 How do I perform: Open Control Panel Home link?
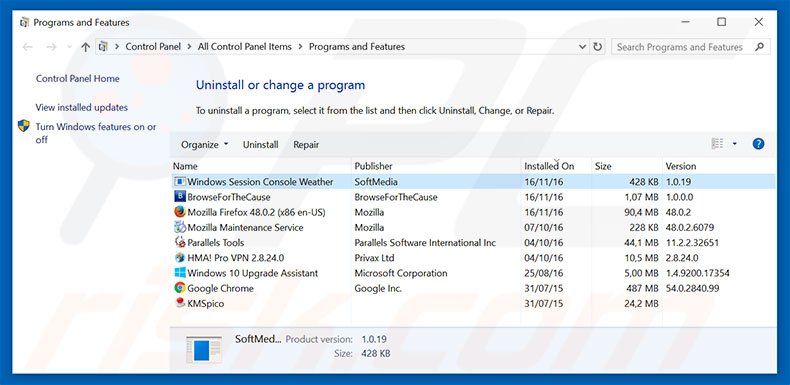tap(78, 79)
